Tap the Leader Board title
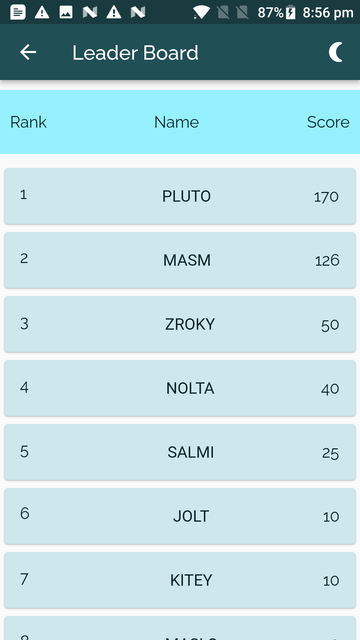The height and width of the screenshot is (640, 360). 136,53
